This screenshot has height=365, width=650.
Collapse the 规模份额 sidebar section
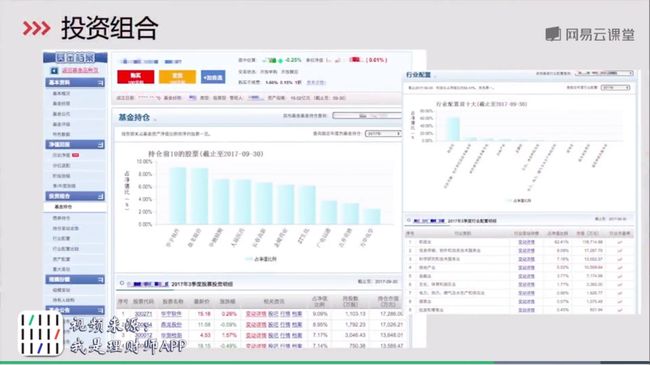[x=100, y=280]
